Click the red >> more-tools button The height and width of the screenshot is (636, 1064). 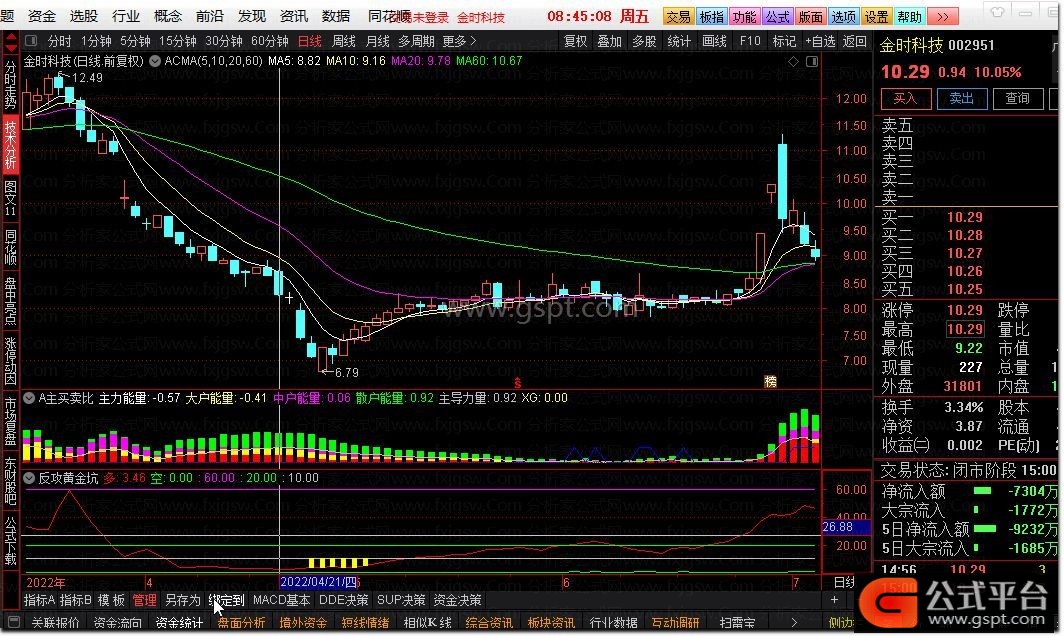point(943,16)
